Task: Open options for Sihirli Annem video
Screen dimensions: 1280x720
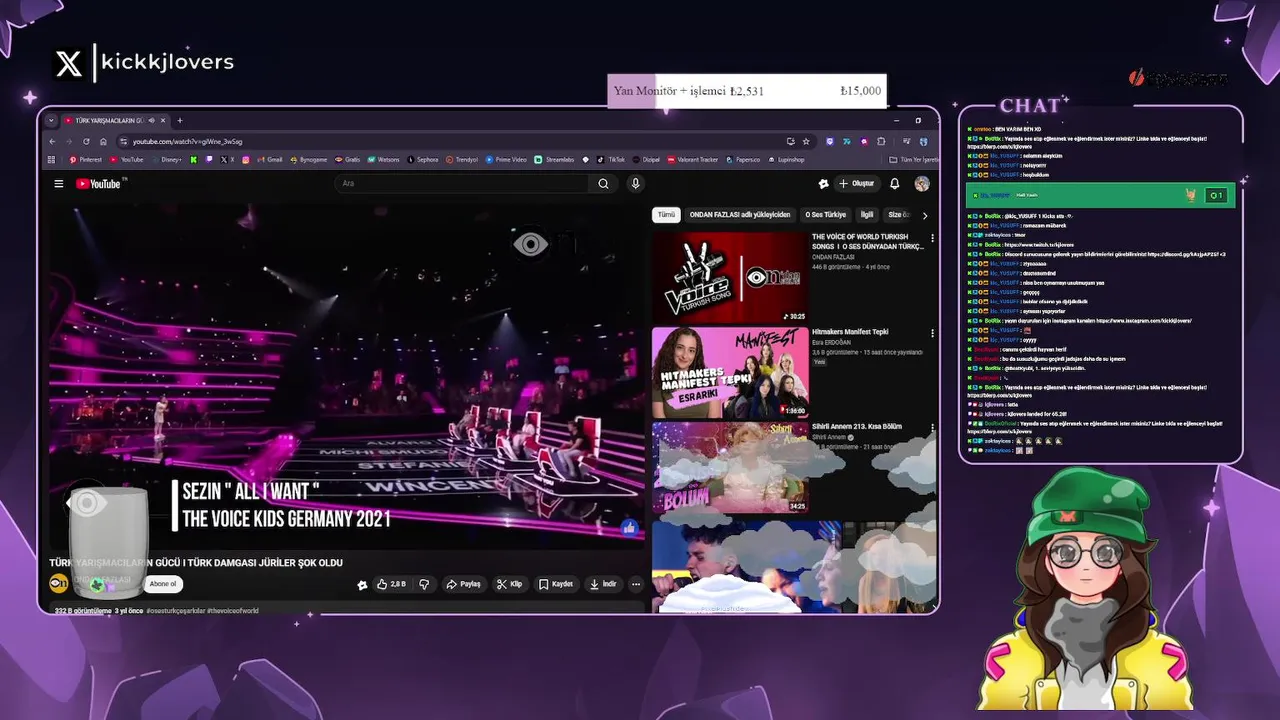Action: [x=932, y=428]
